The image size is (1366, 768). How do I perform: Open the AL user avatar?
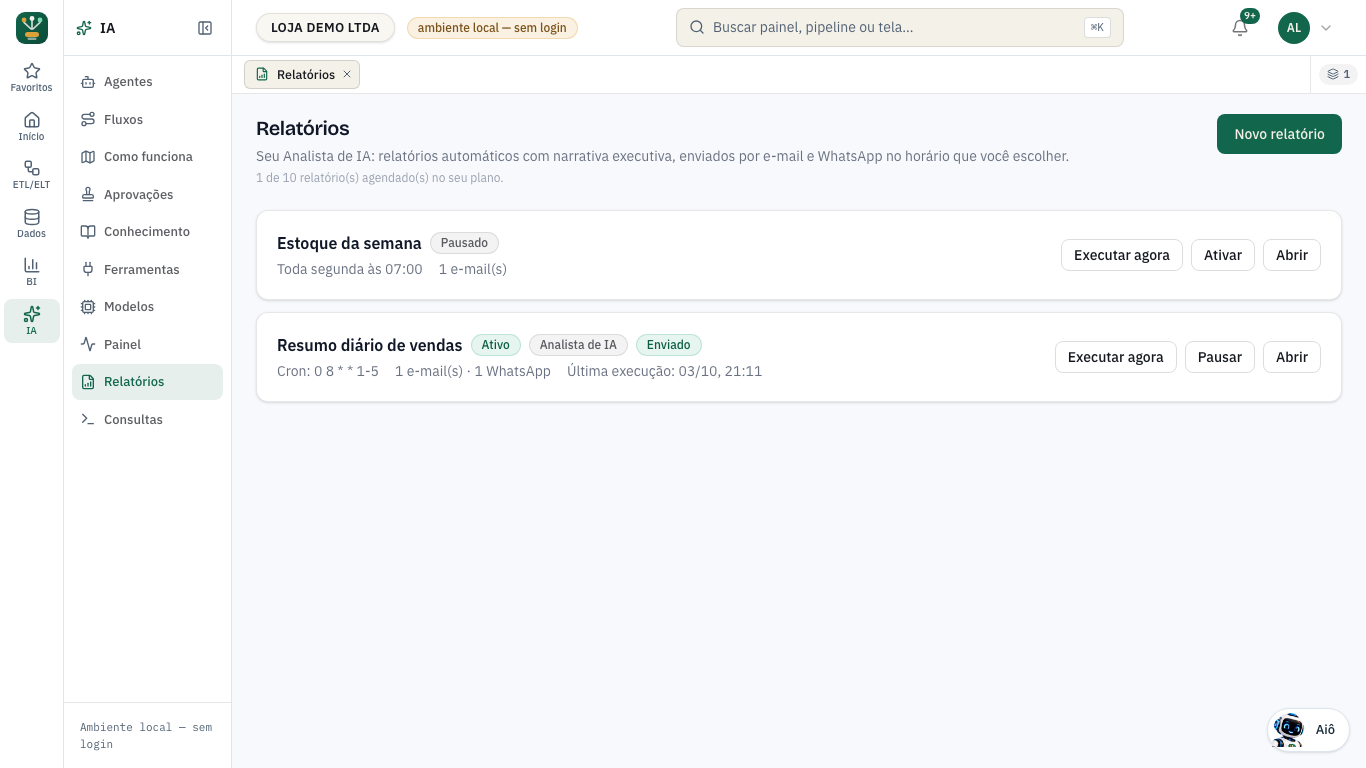(1294, 28)
